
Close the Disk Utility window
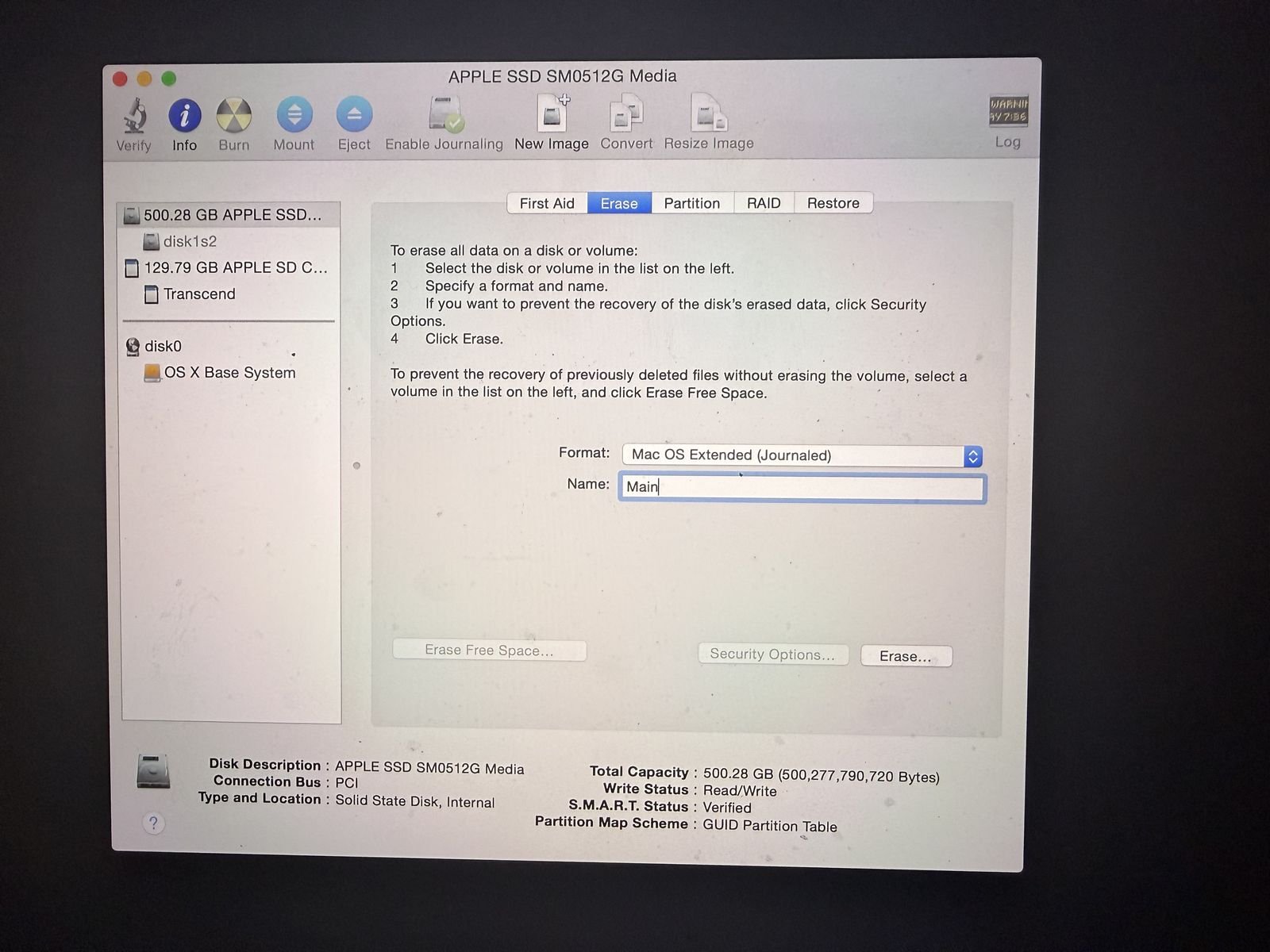coord(120,79)
